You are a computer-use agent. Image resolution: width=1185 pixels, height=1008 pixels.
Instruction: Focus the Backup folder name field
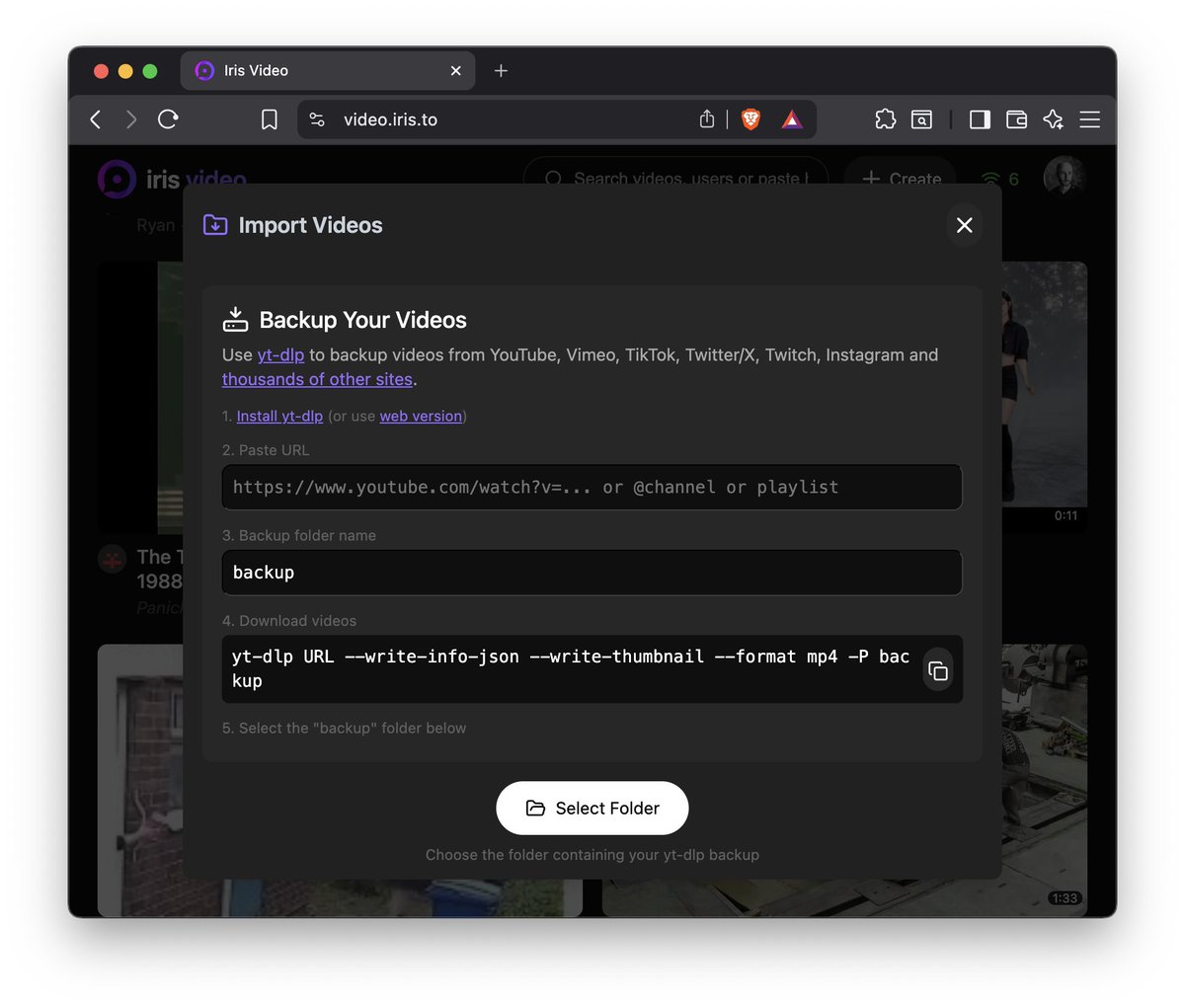(x=592, y=573)
